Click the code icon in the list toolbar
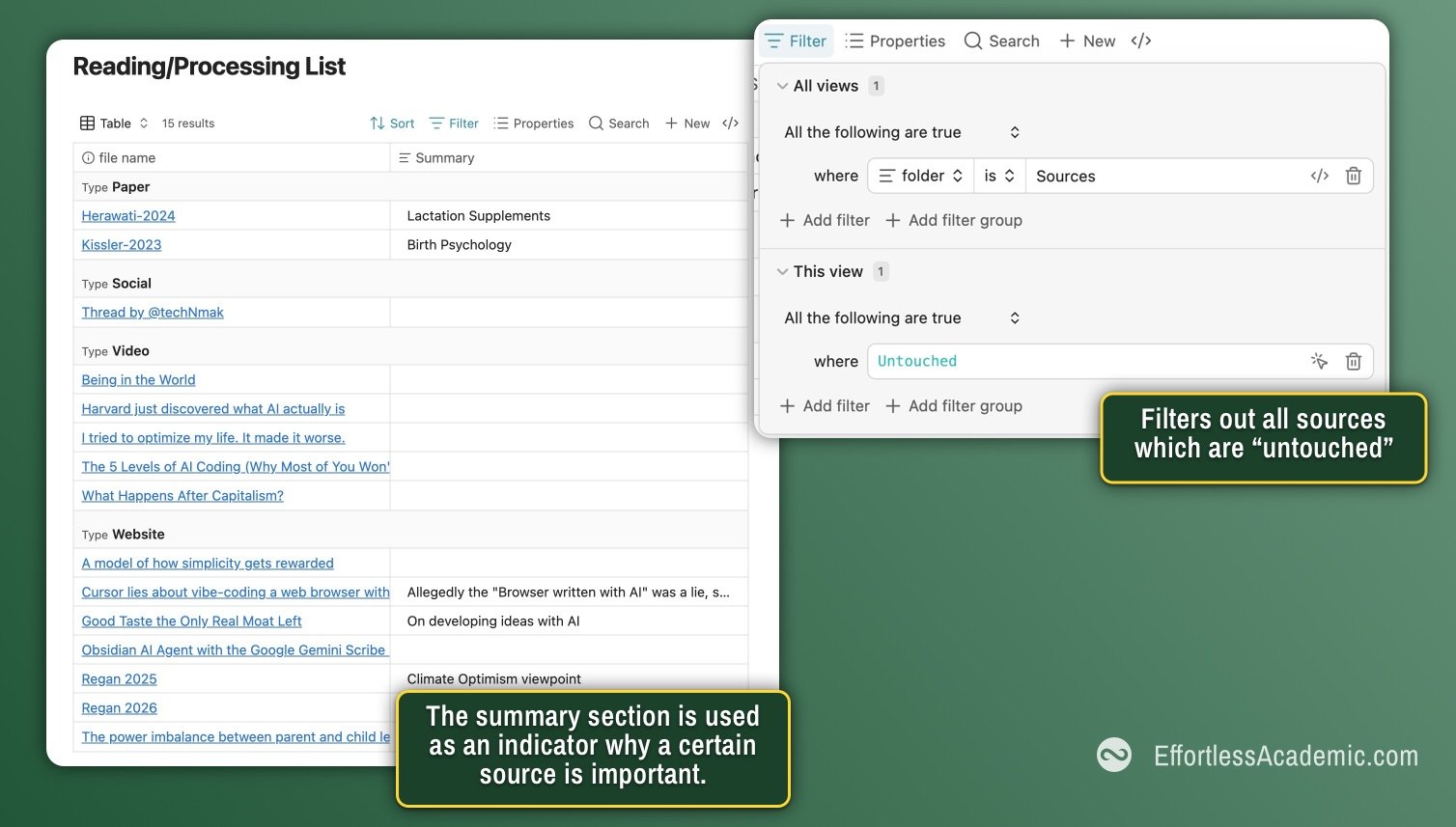 coord(731,124)
